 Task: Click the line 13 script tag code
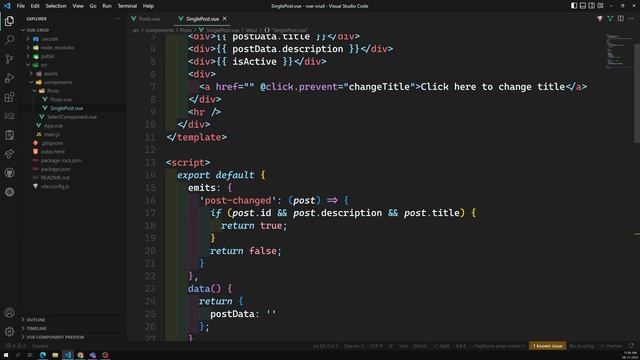point(188,162)
